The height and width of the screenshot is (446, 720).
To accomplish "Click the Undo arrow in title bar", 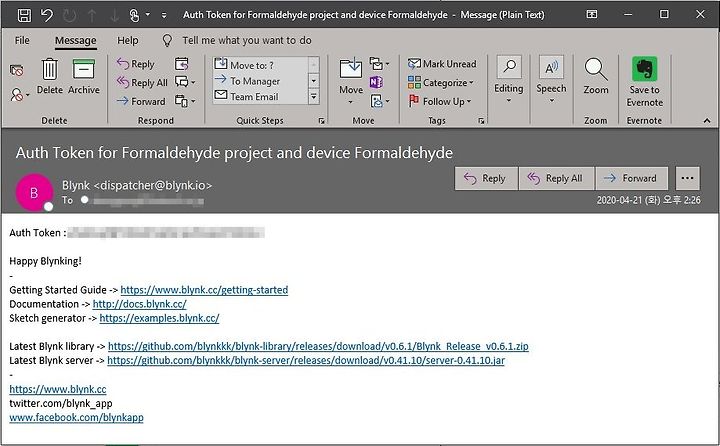I will 46,15.
